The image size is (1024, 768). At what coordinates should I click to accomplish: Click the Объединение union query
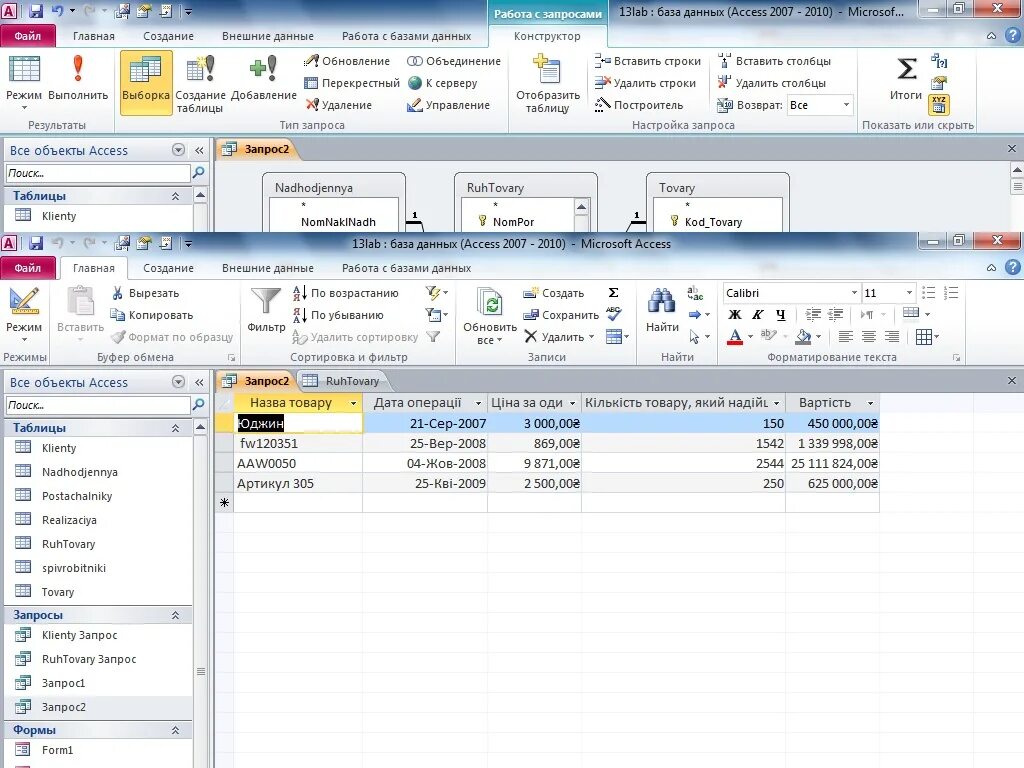tap(453, 61)
